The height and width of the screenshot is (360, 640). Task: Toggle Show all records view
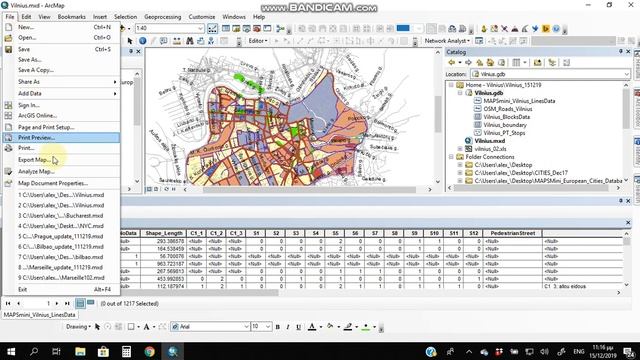click(x=80, y=303)
